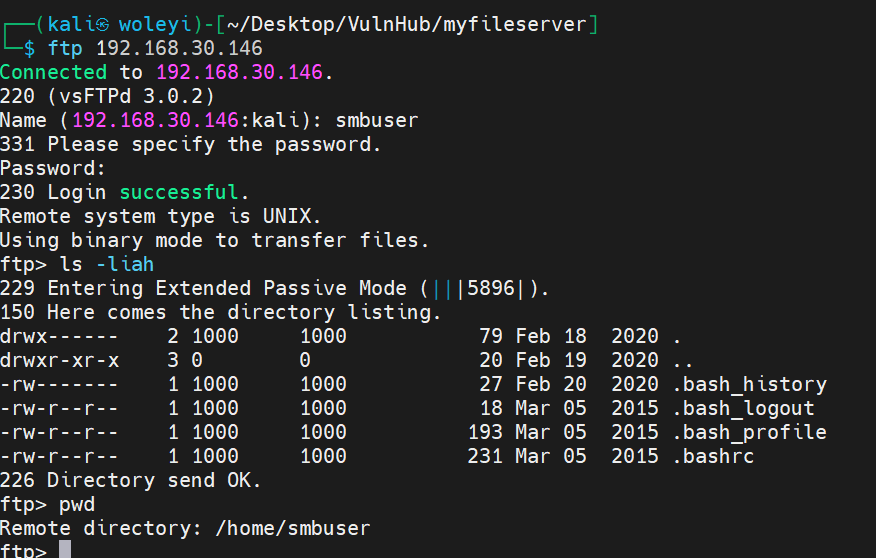Click the username 'smbuser' after Name prompt

tap(376, 120)
